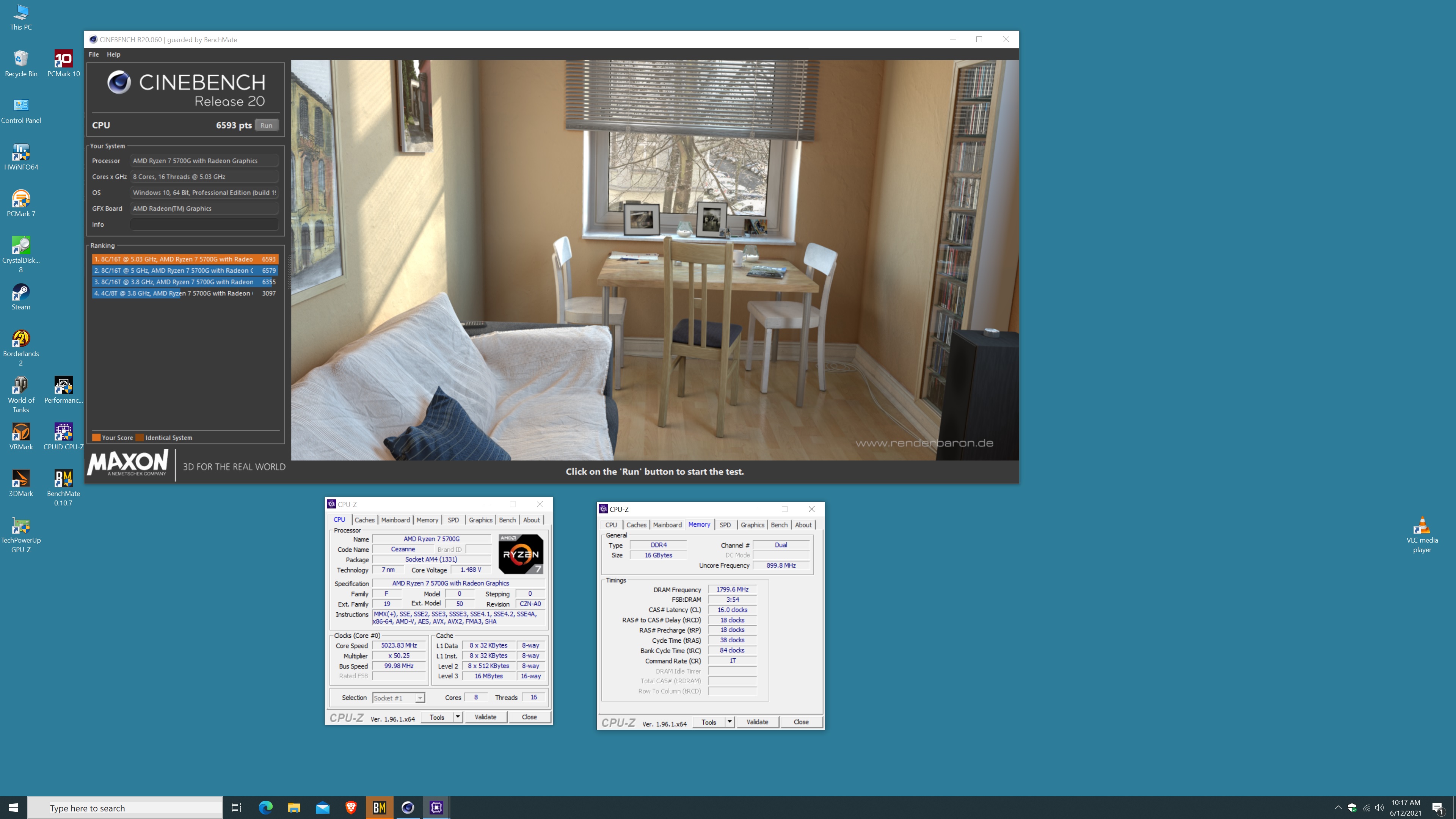
Task: Click Close button in left CPU-Z window
Action: click(x=529, y=717)
